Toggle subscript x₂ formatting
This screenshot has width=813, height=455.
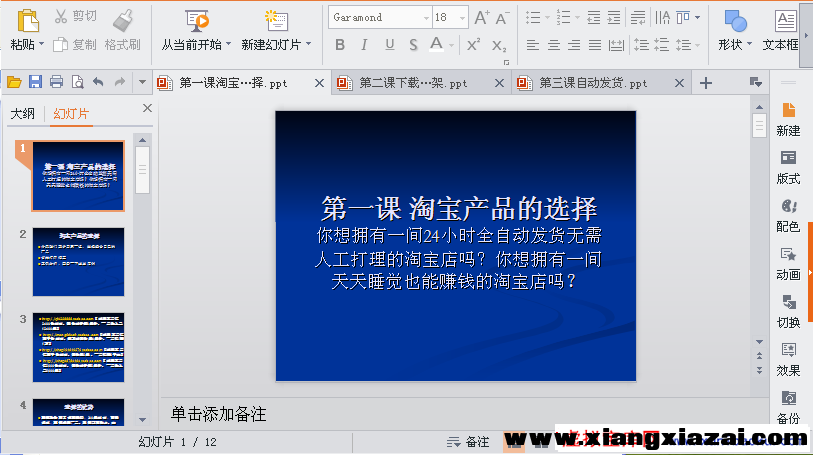click(499, 46)
